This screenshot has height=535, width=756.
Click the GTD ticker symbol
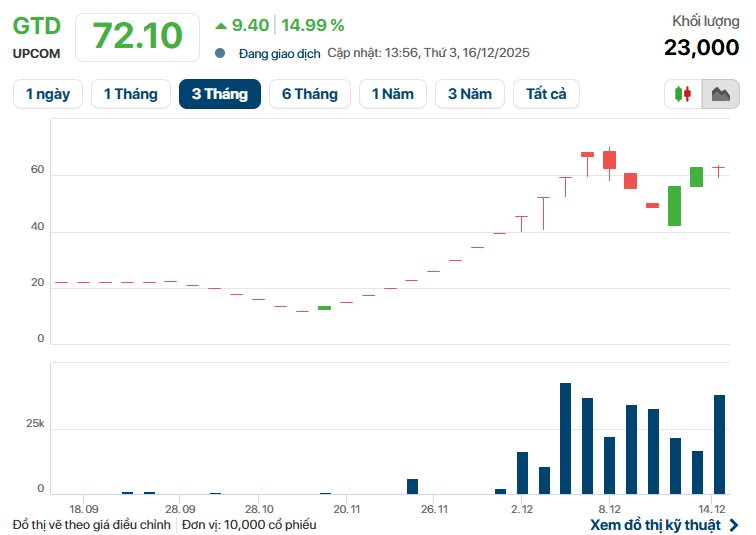(37, 26)
